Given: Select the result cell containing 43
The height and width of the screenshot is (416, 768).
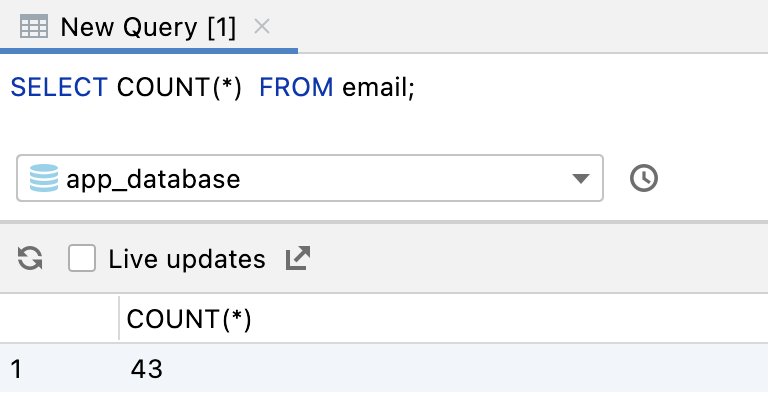Looking at the screenshot, I should tap(147, 369).
